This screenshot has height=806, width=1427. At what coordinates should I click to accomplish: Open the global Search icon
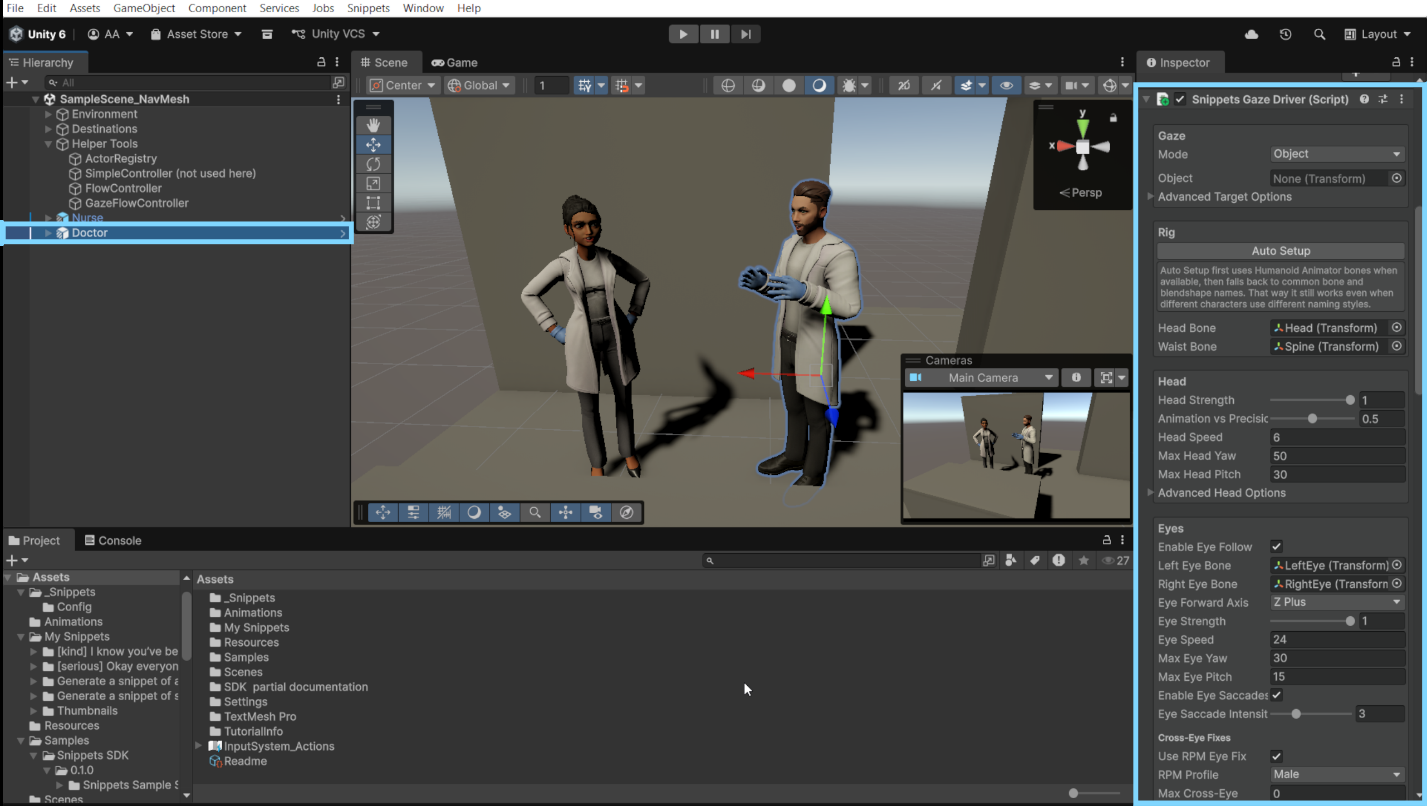[1320, 34]
